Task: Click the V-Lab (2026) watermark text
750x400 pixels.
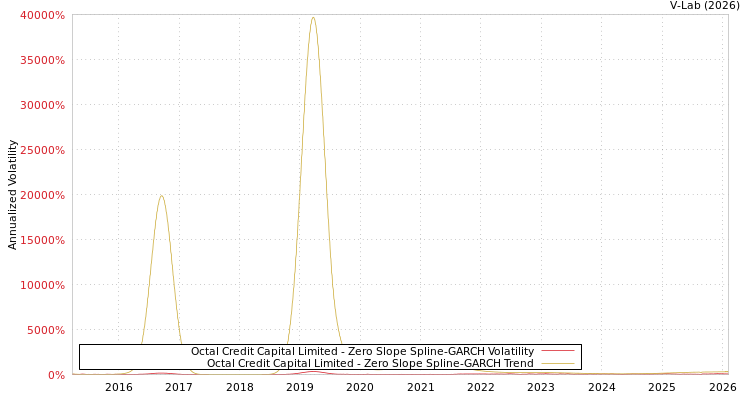Action: [705, 5]
